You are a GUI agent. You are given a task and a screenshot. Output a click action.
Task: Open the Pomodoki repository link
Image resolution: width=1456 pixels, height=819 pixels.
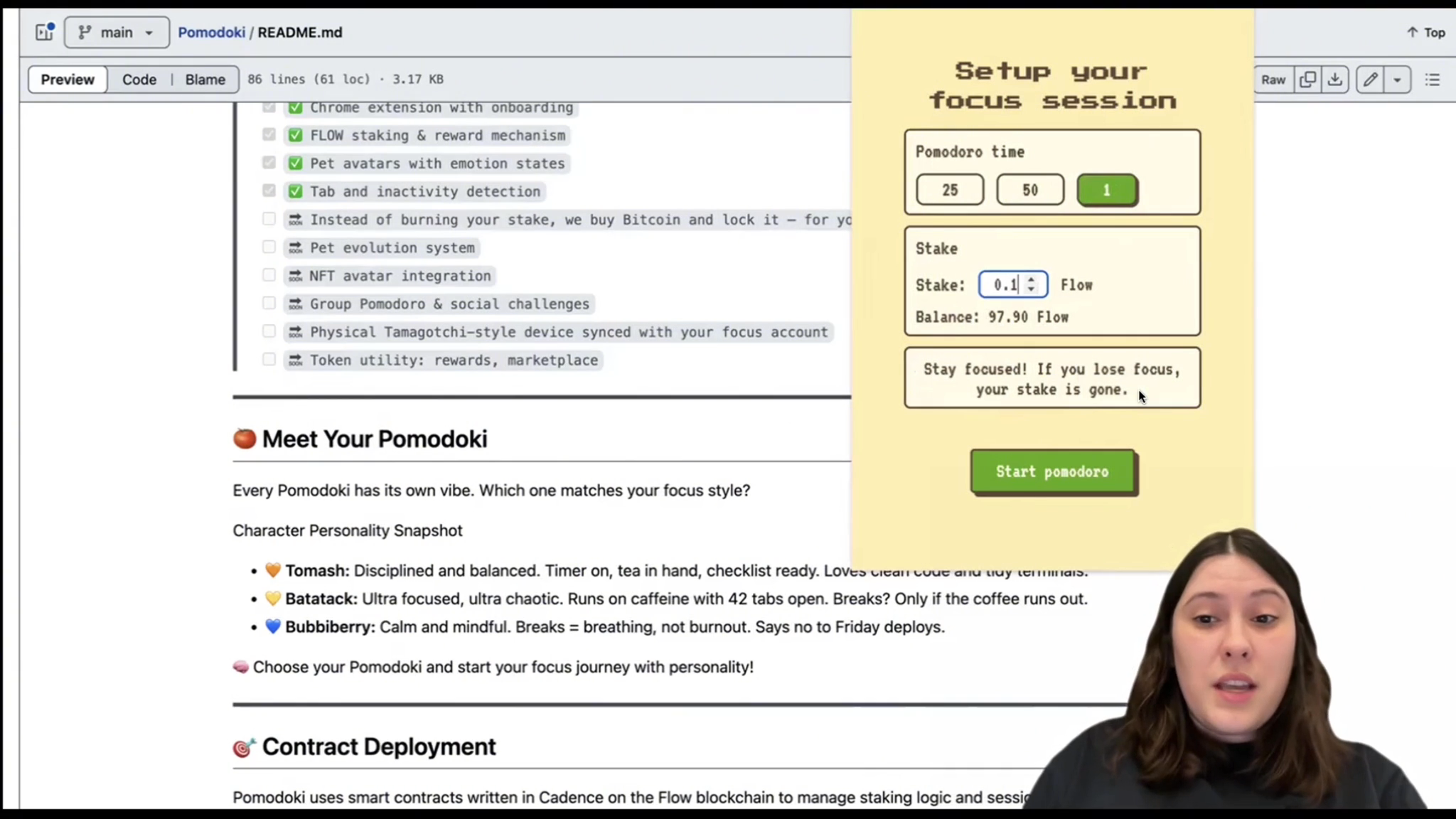click(x=211, y=32)
